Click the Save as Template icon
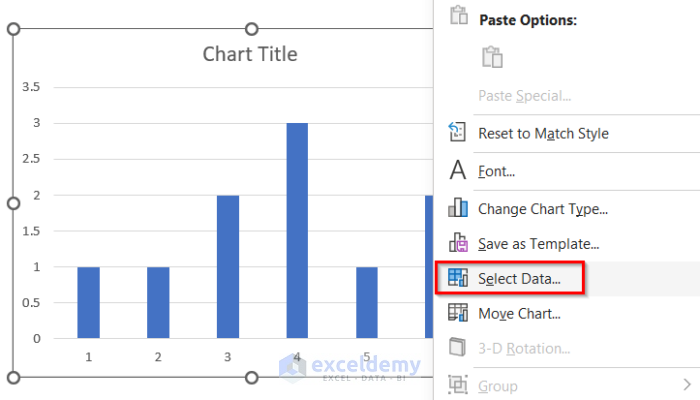This screenshot has height=400, width=700. pyautogui.click(x=458, y=243)
